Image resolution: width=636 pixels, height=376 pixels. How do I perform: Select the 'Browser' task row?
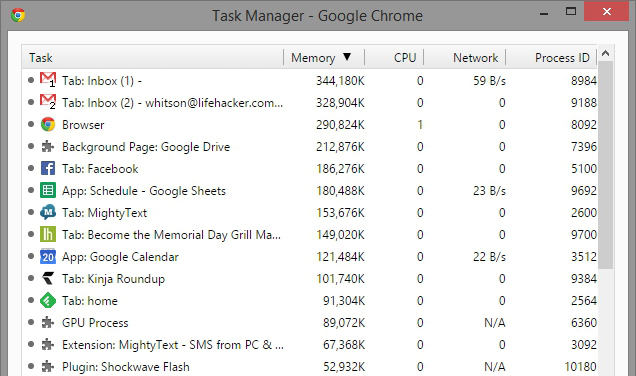(309, 125)
